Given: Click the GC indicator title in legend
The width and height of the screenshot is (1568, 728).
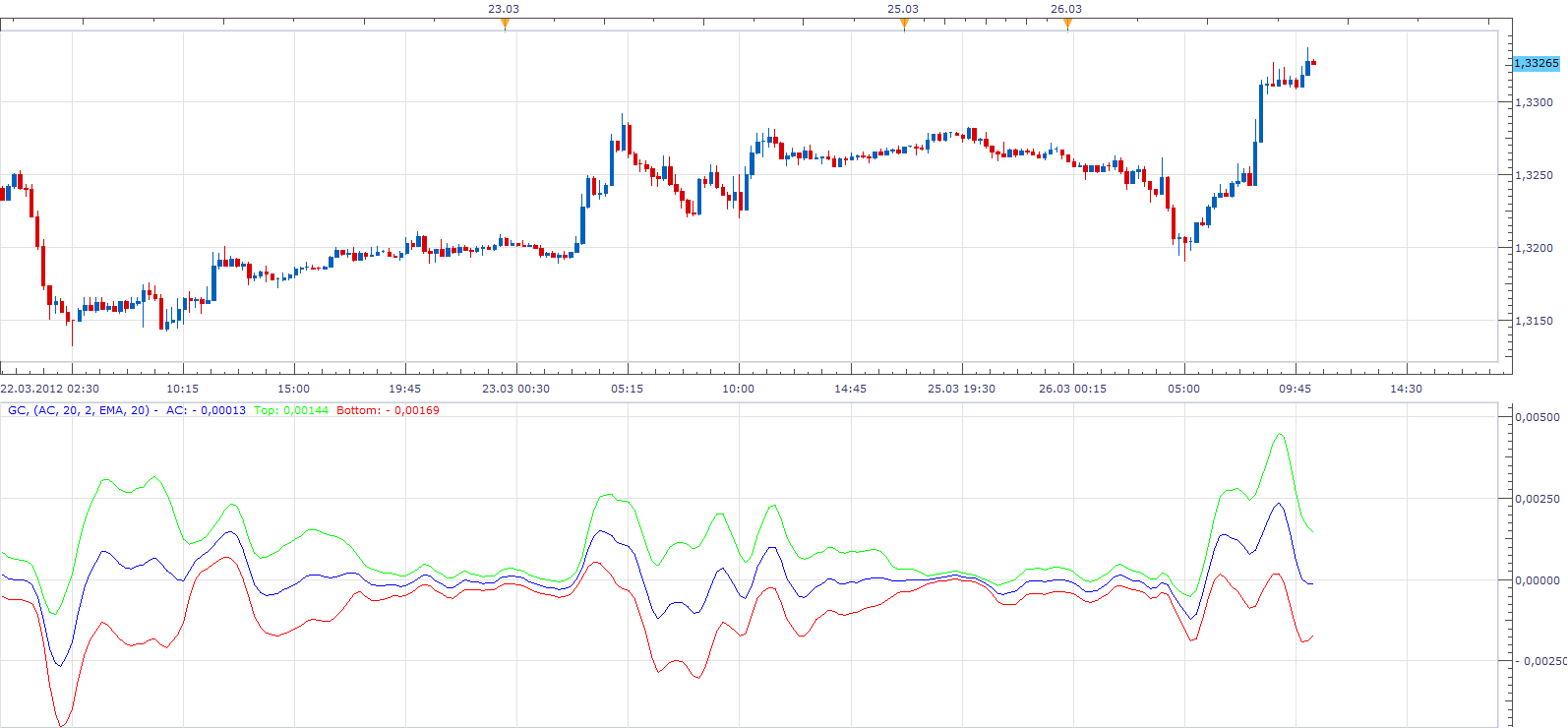Looking at the screenshot, I should (79, 410).
